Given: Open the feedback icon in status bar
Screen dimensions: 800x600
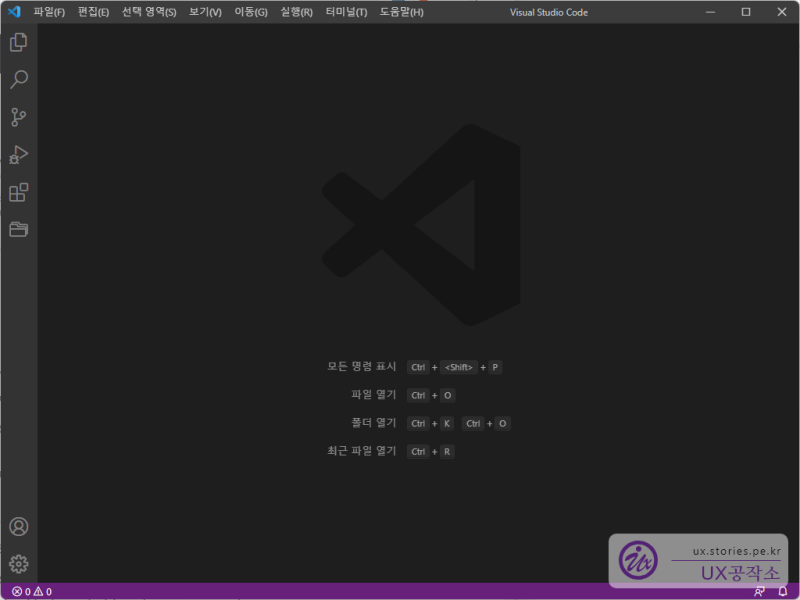Looking at the screenshot, I should pos(759,592).
